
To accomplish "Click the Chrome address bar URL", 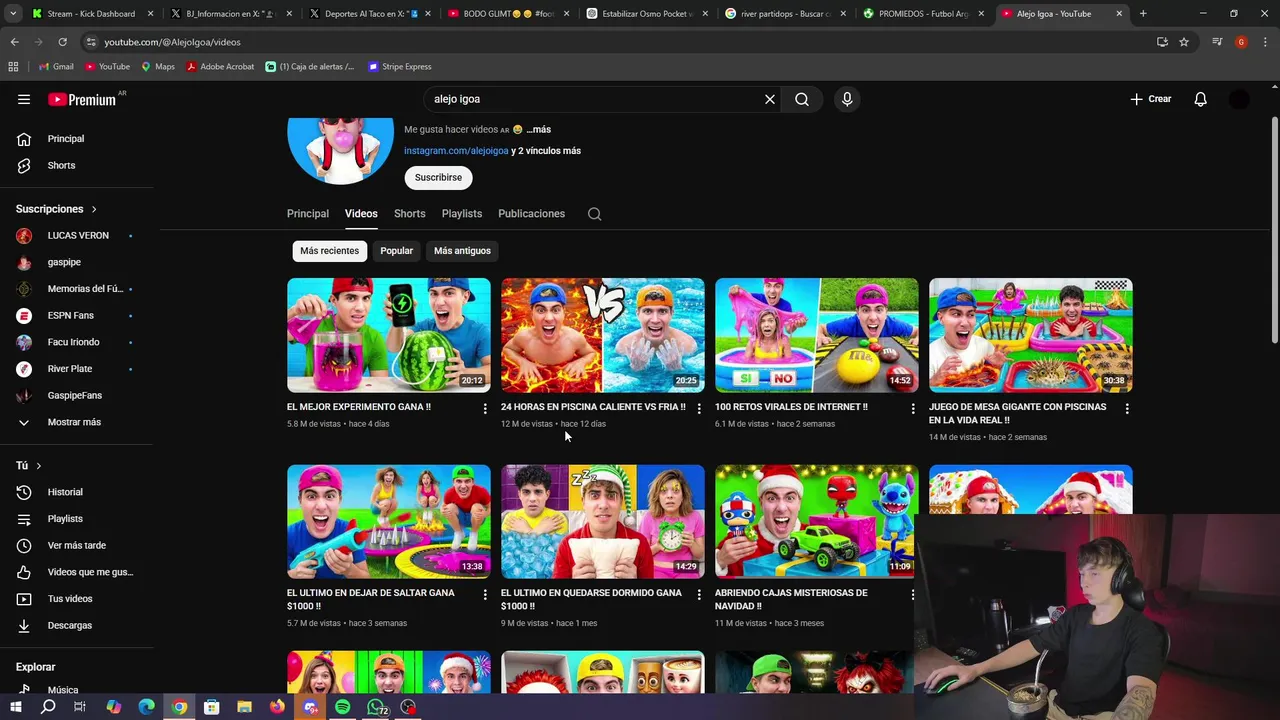I will click(172, 42).
